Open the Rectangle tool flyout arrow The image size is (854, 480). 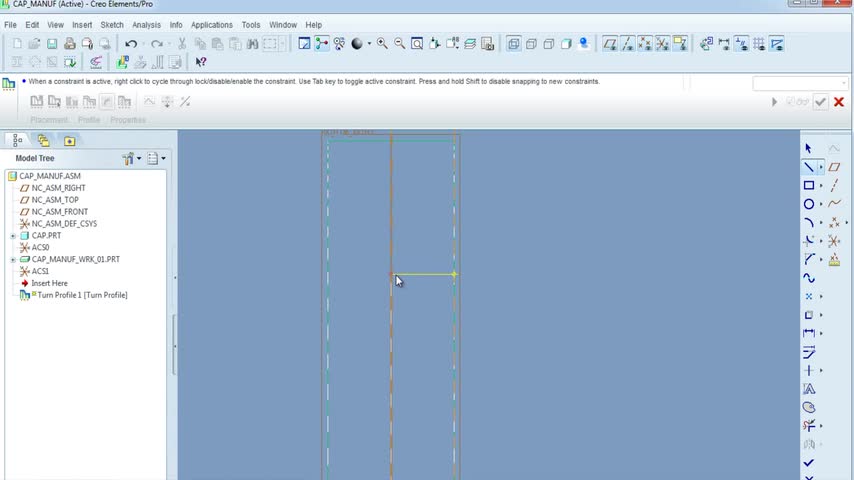pyautogui.click(x=821, y=186)
